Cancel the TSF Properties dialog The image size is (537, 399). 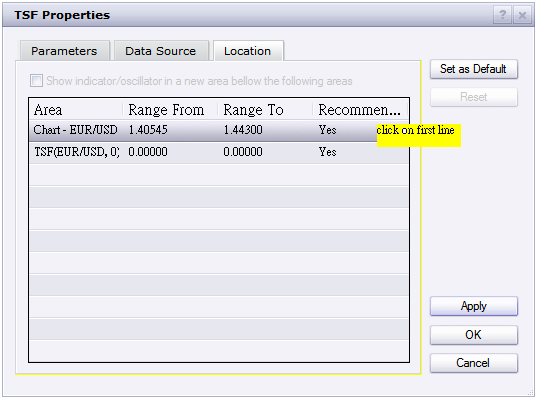tap(474, 363)
